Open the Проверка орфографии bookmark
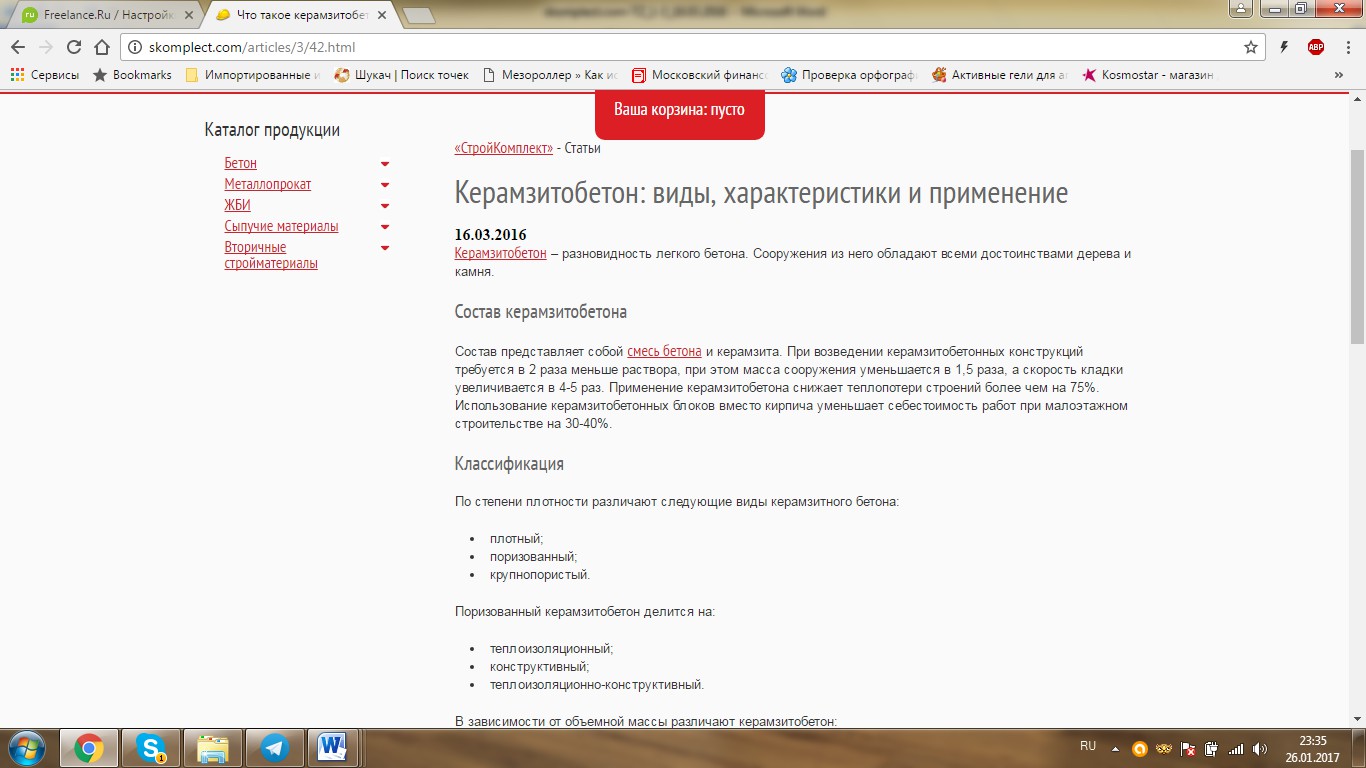 (849, 75)
